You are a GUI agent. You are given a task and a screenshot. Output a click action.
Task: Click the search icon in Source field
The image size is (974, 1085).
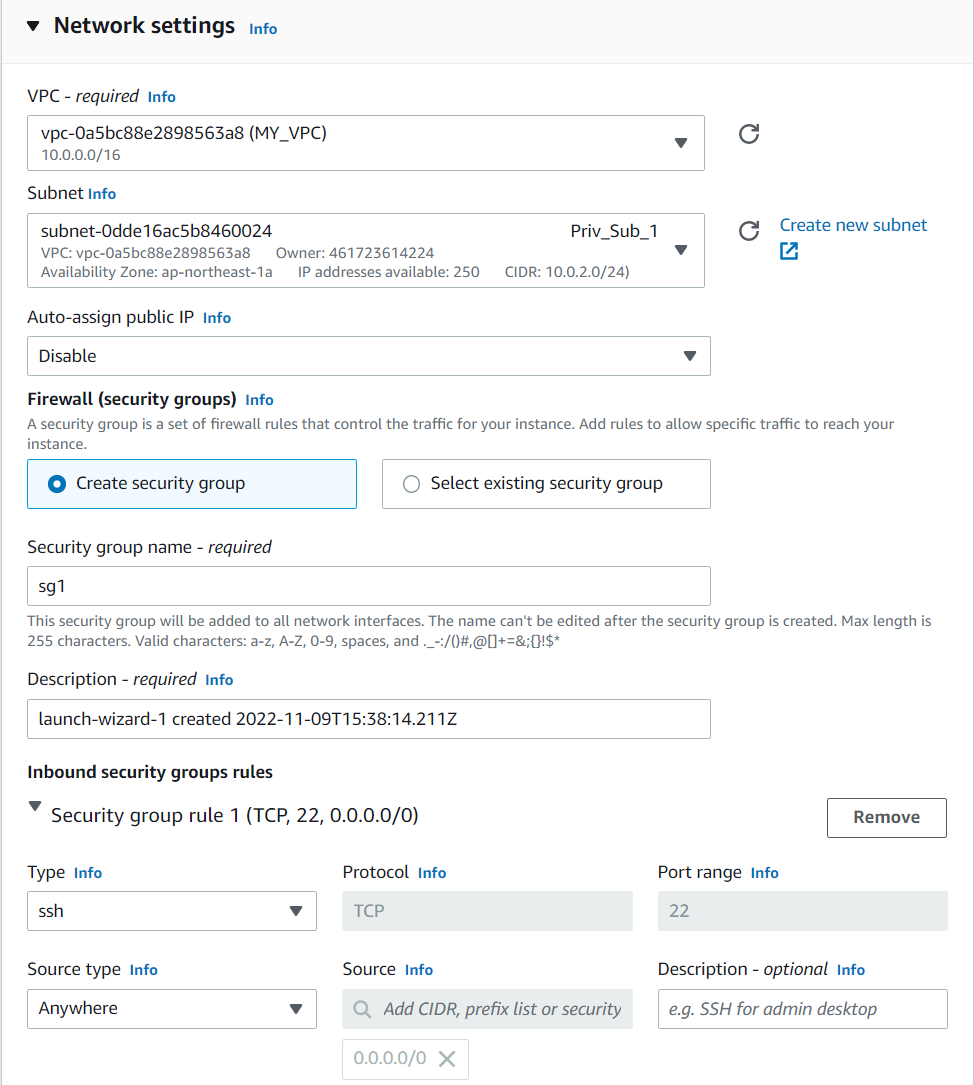click(x=362, y=1009)
